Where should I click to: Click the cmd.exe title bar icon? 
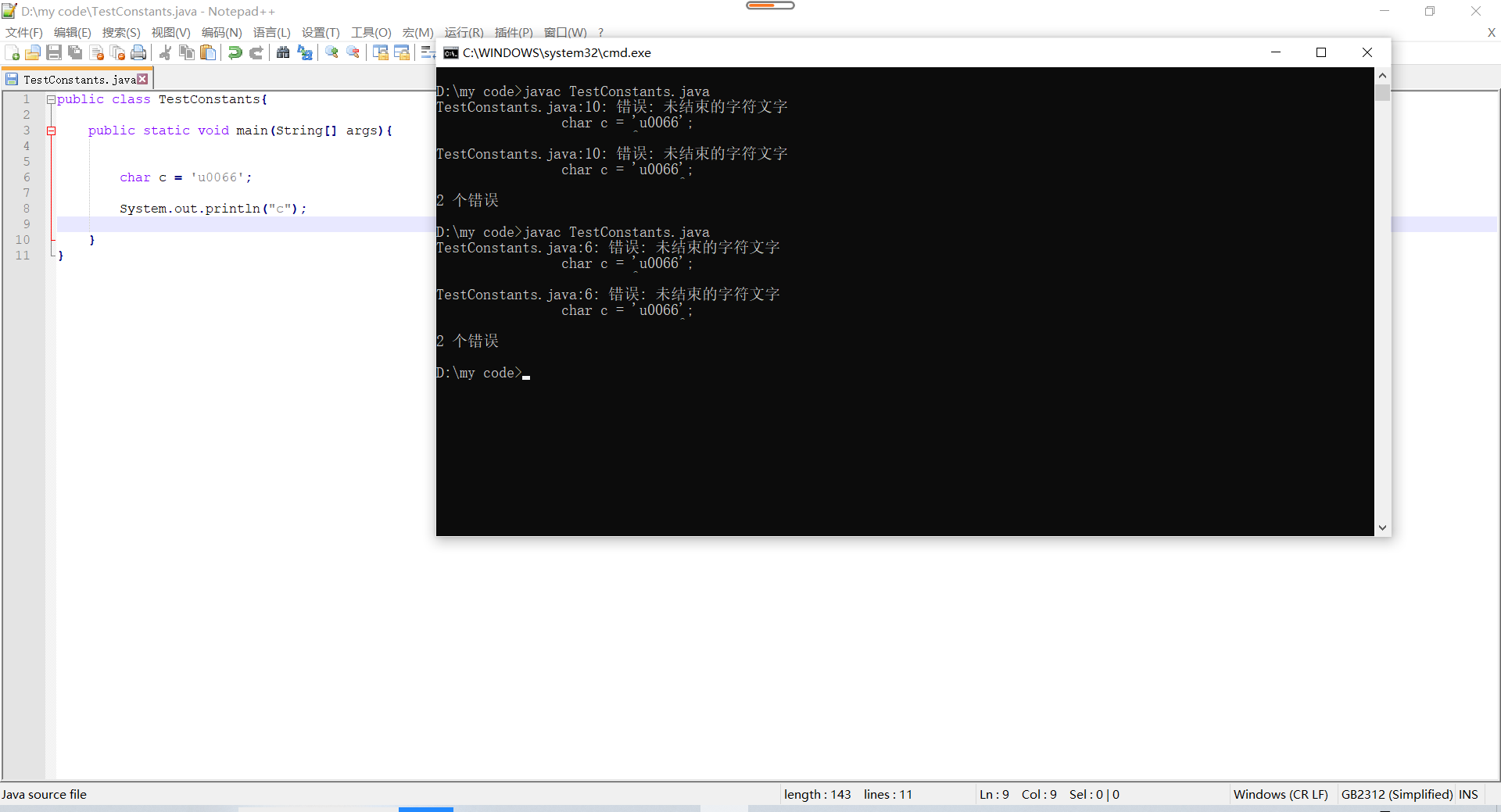451,52
